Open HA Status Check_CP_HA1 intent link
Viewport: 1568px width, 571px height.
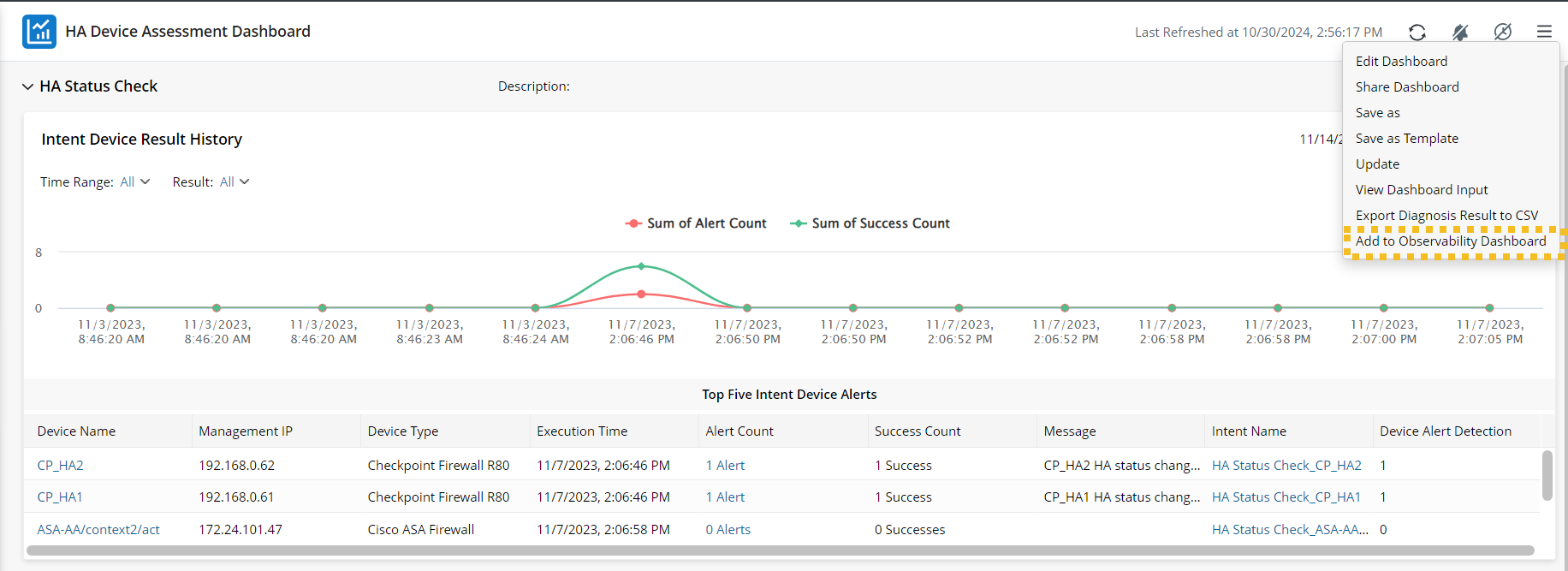[x=1286, y=497]
